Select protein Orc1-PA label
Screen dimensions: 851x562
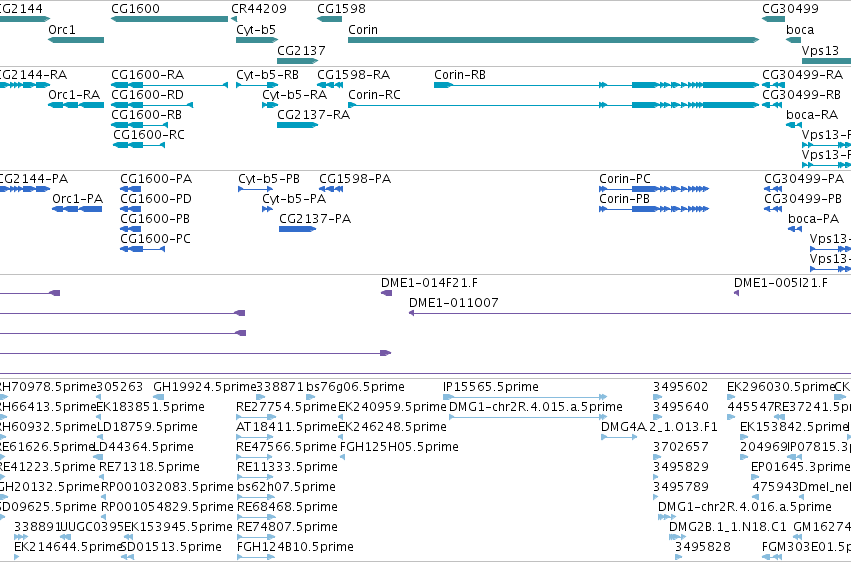[78, 199]
